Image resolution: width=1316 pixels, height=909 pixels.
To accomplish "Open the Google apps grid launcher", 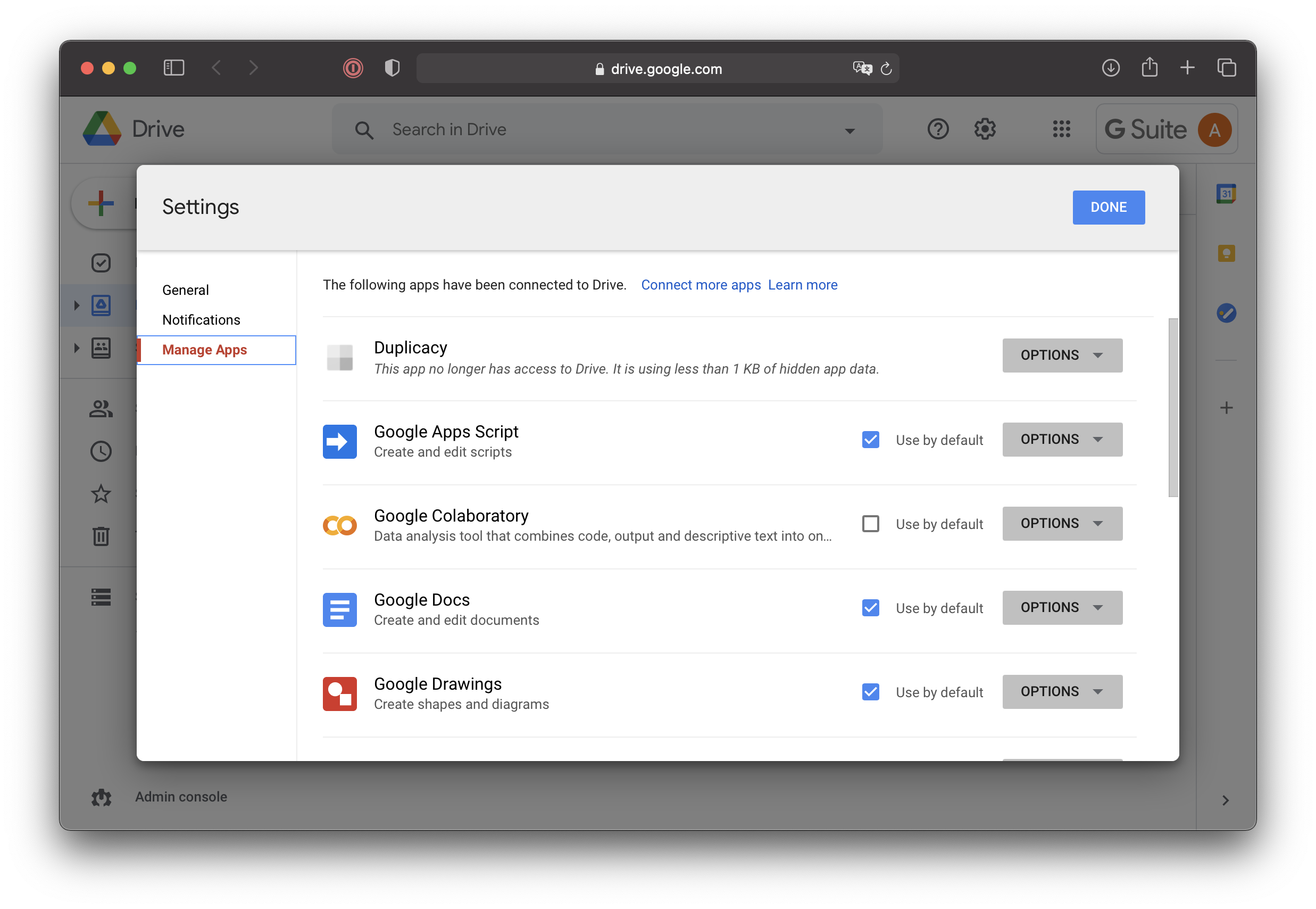I will (x=1061, y=129).
